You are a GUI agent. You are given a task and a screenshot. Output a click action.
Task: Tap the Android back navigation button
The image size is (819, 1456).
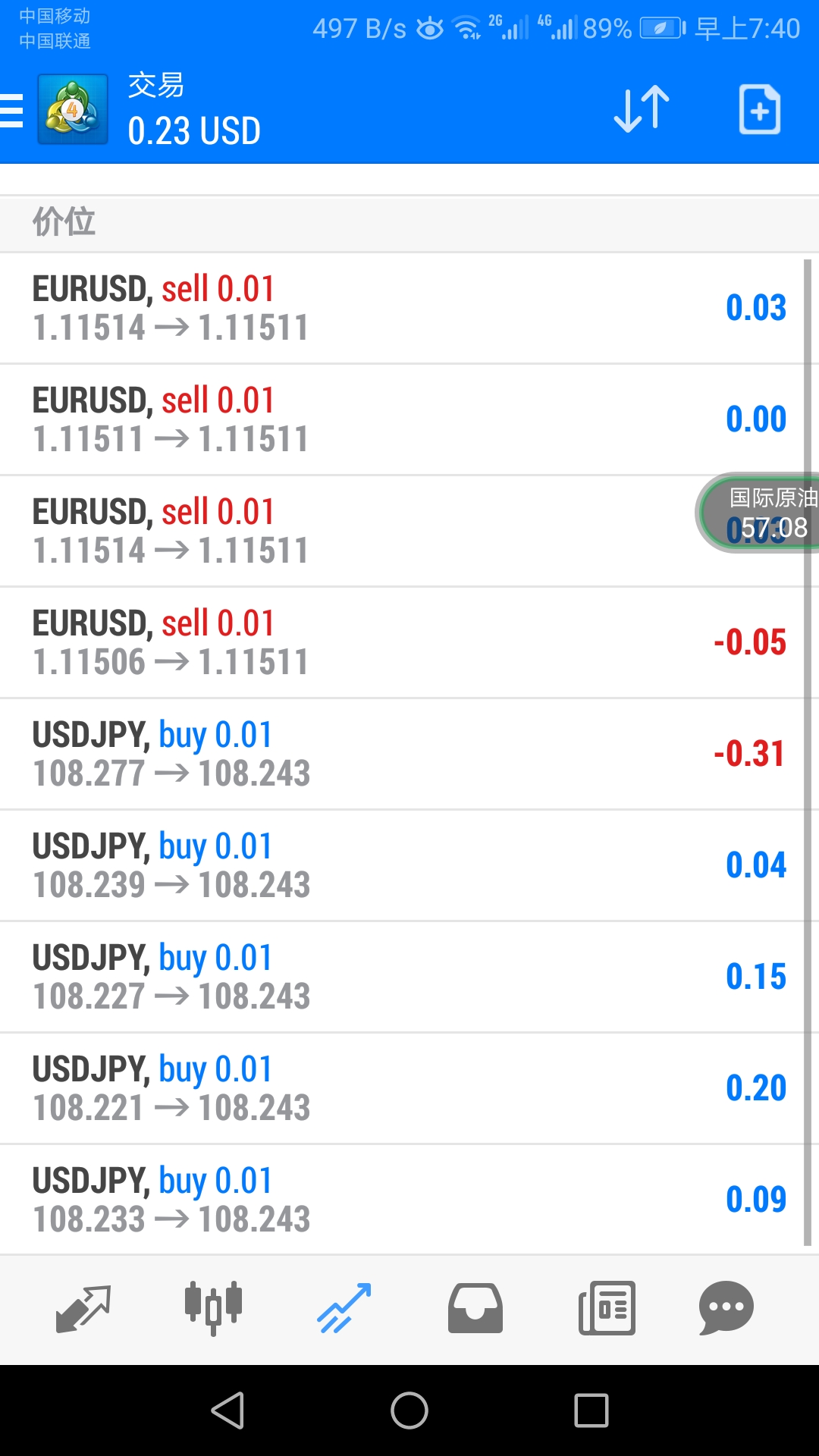click(x=227, y=1410)
